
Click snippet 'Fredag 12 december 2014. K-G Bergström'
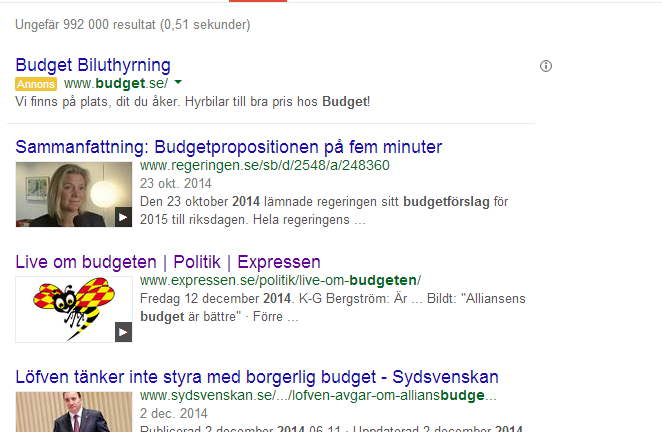tap(265, 299)
